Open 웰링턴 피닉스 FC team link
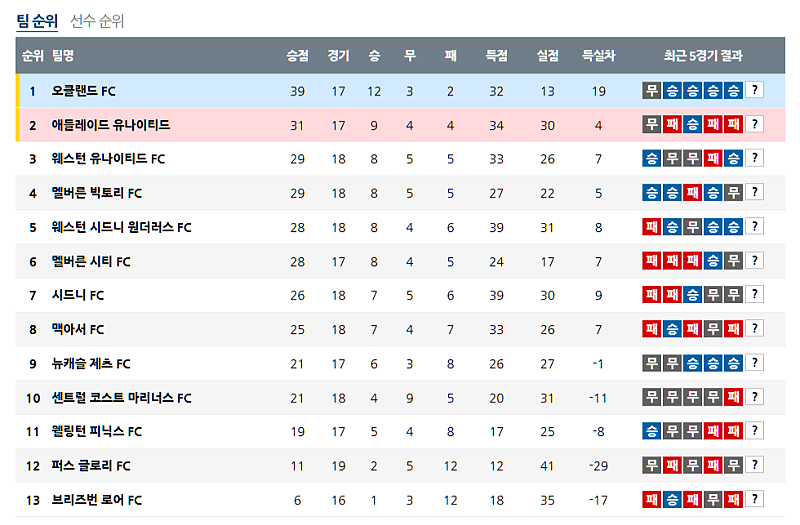 pos(97,431)
